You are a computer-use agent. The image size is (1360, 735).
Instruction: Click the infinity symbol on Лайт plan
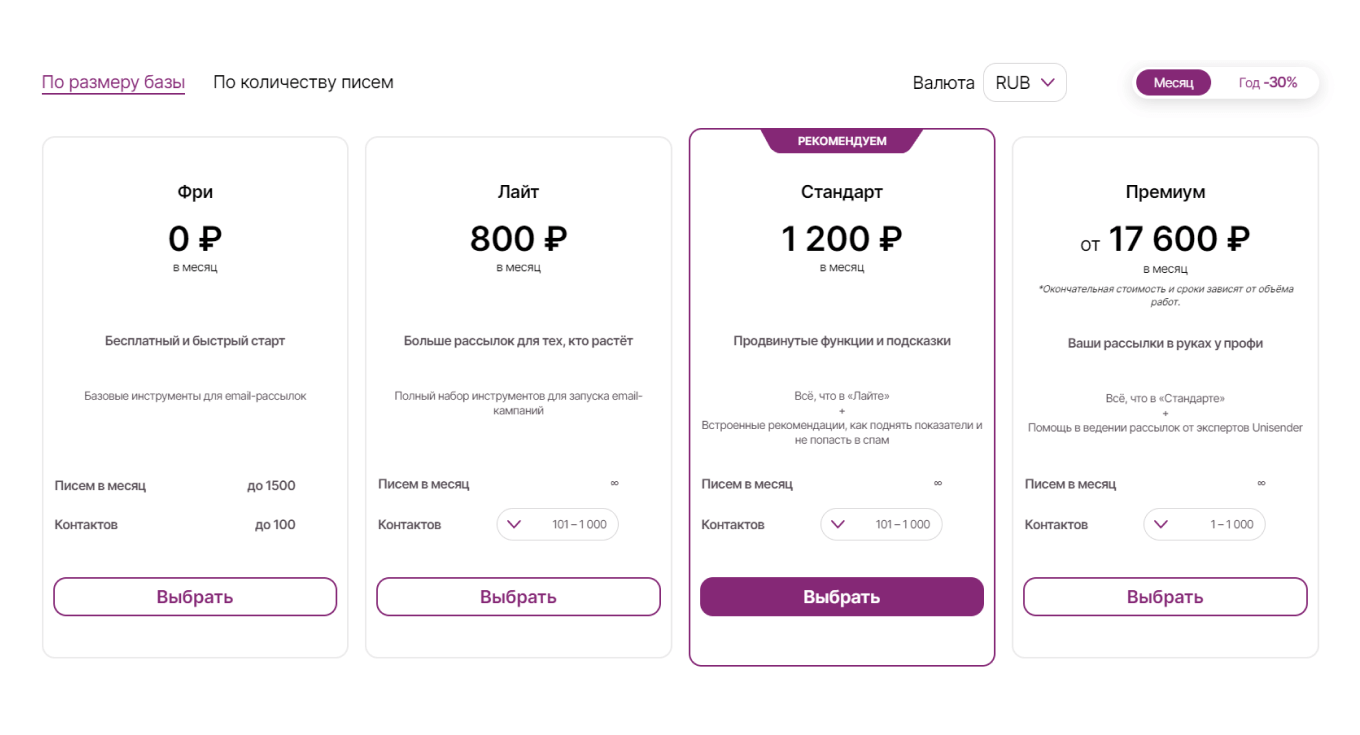point(613,483)
